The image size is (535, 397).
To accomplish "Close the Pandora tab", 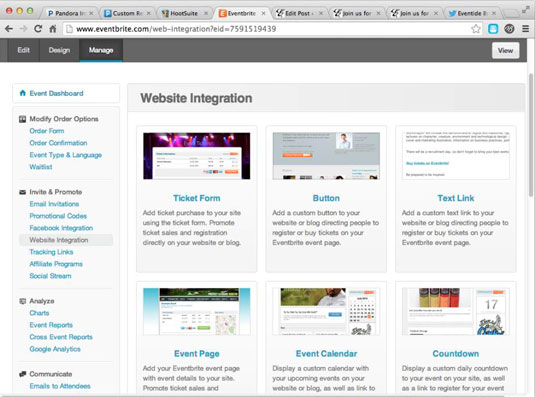I will pyautogui.click(x=91, y=13).
